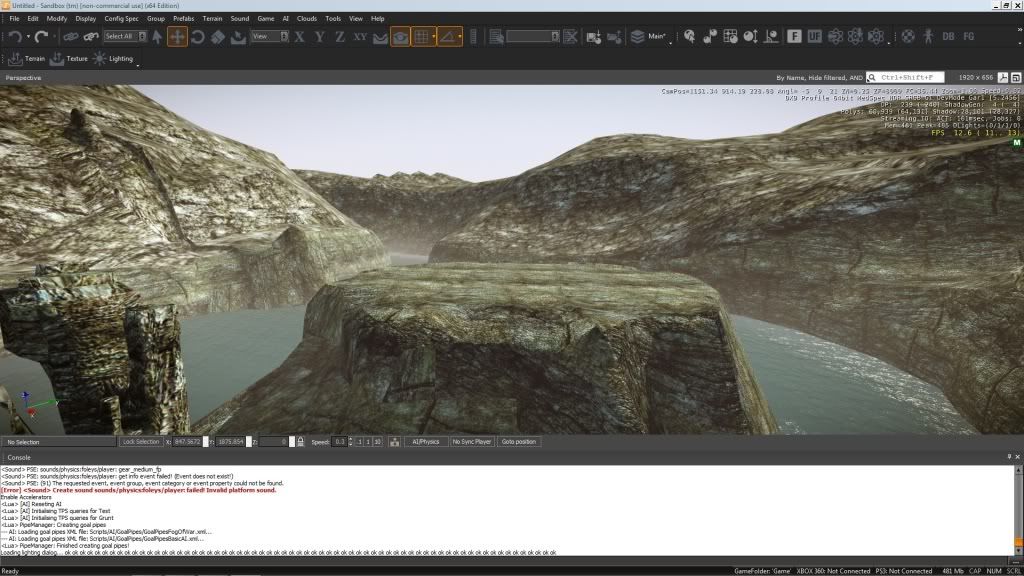Open the grid snap size dropdown arrow

[x=434, y=37]
